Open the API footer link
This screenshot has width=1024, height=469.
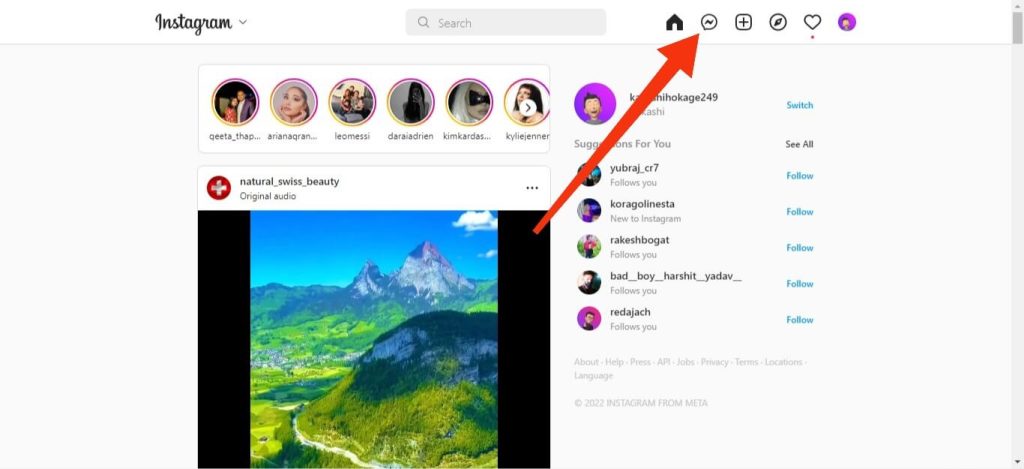coord(664,362)
